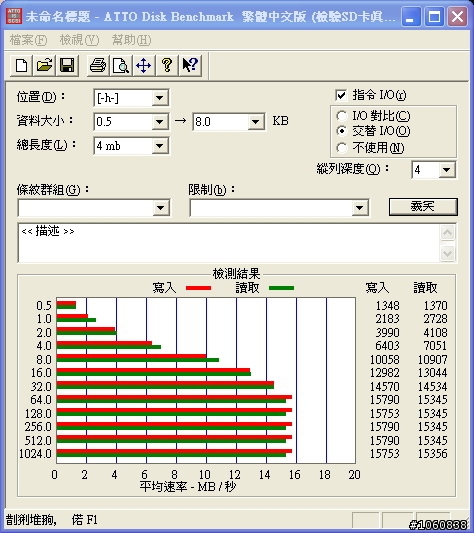
Task: Click description box scroll up arrow
Action: [x=447, y=233]
